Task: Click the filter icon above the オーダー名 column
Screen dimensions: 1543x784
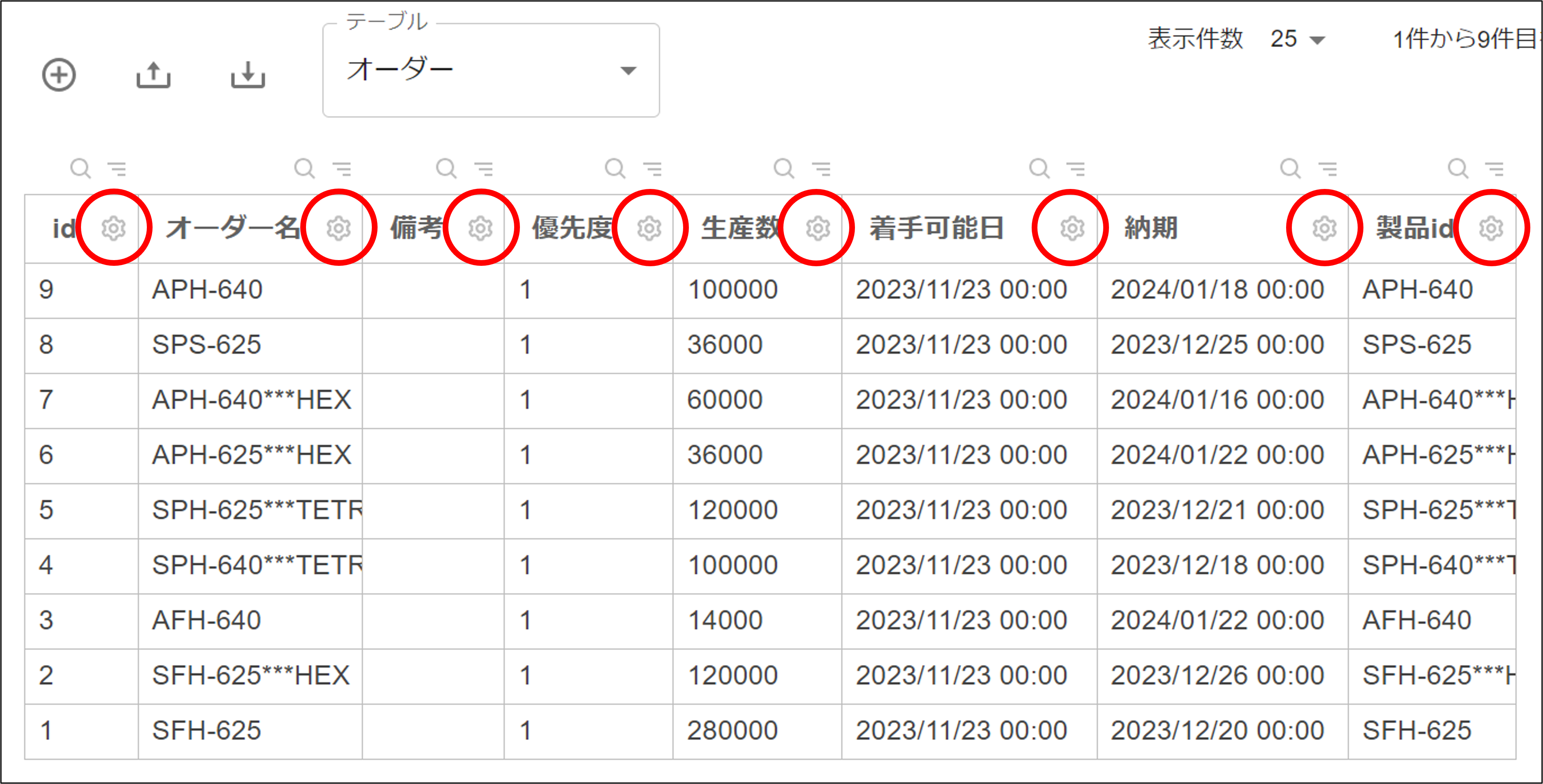Action: click(342, 169)
